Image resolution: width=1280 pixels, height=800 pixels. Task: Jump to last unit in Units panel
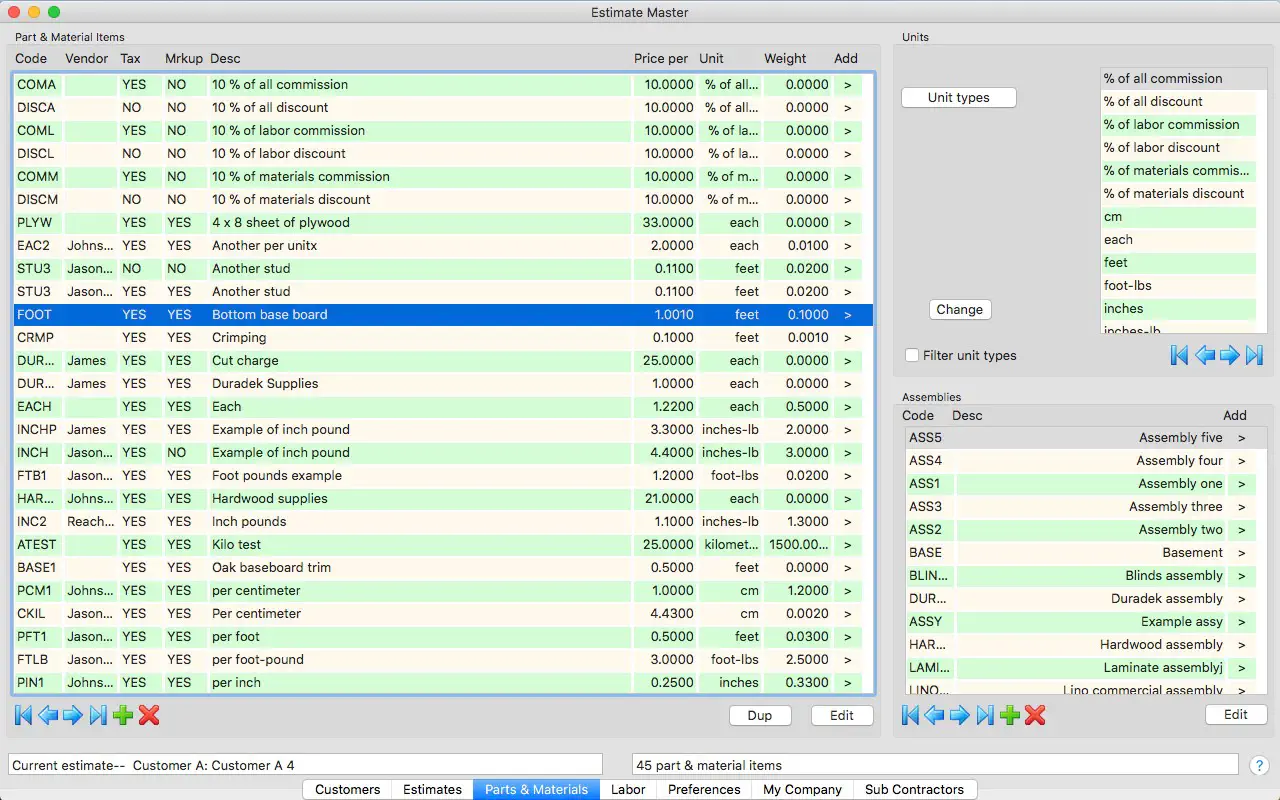(x=1254, y=355)
